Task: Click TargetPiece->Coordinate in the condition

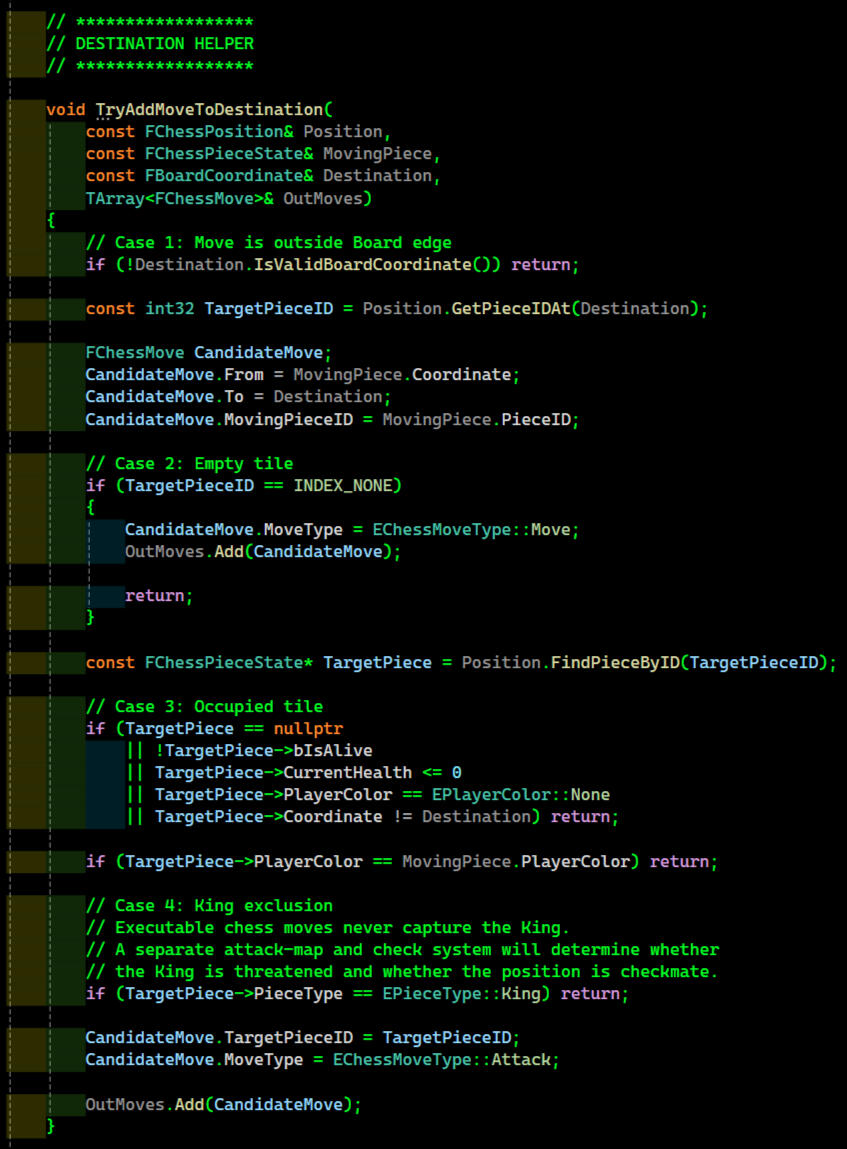Action: coord(268,816)
